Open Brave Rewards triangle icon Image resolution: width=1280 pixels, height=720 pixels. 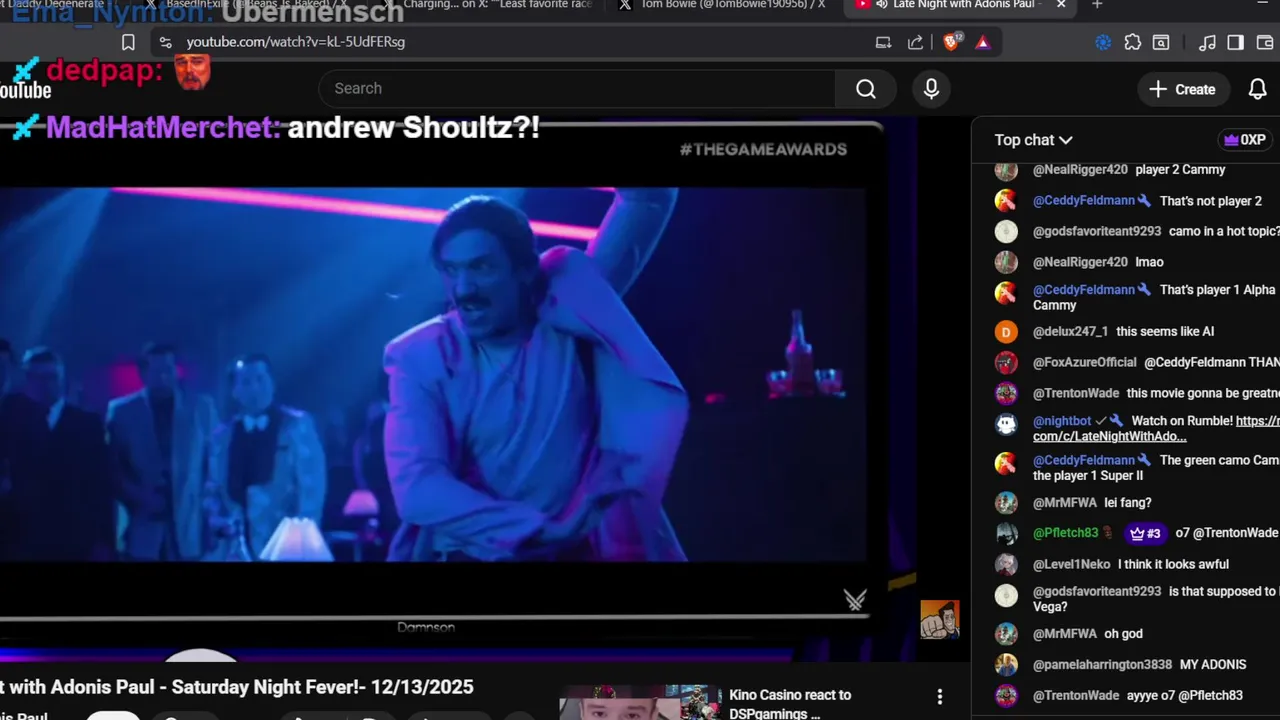pos(983,42)
